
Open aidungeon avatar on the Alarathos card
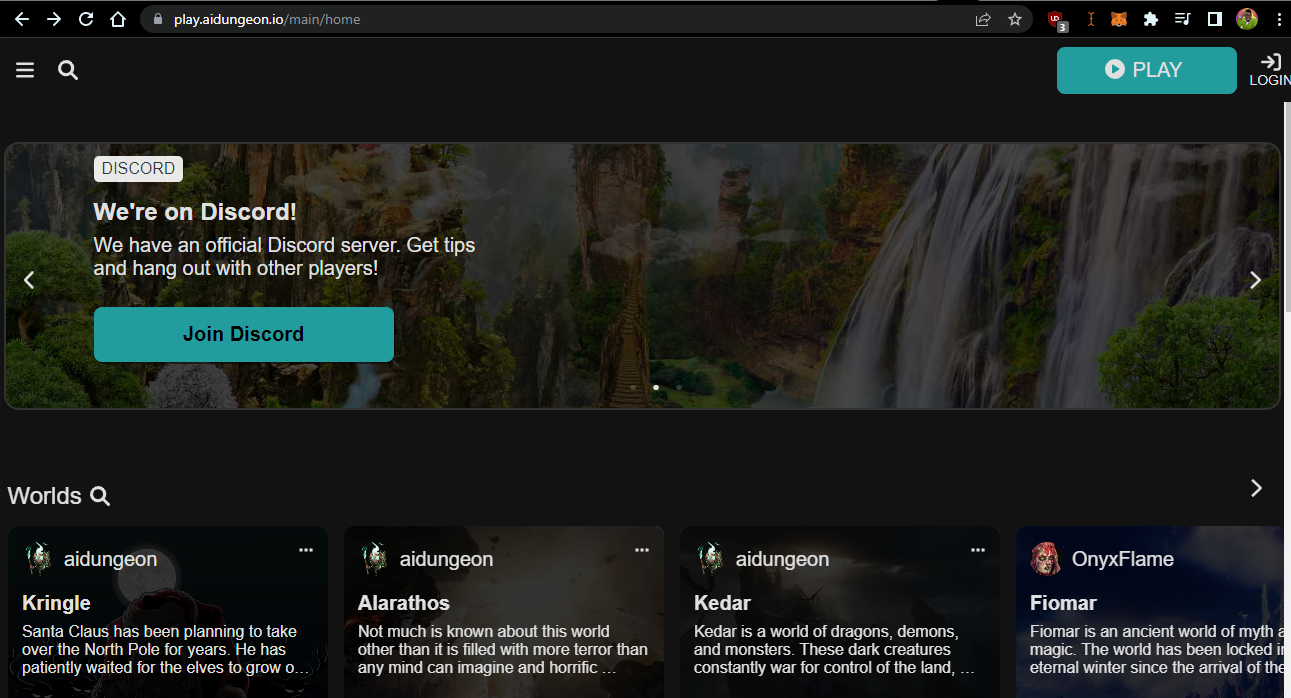374,559
